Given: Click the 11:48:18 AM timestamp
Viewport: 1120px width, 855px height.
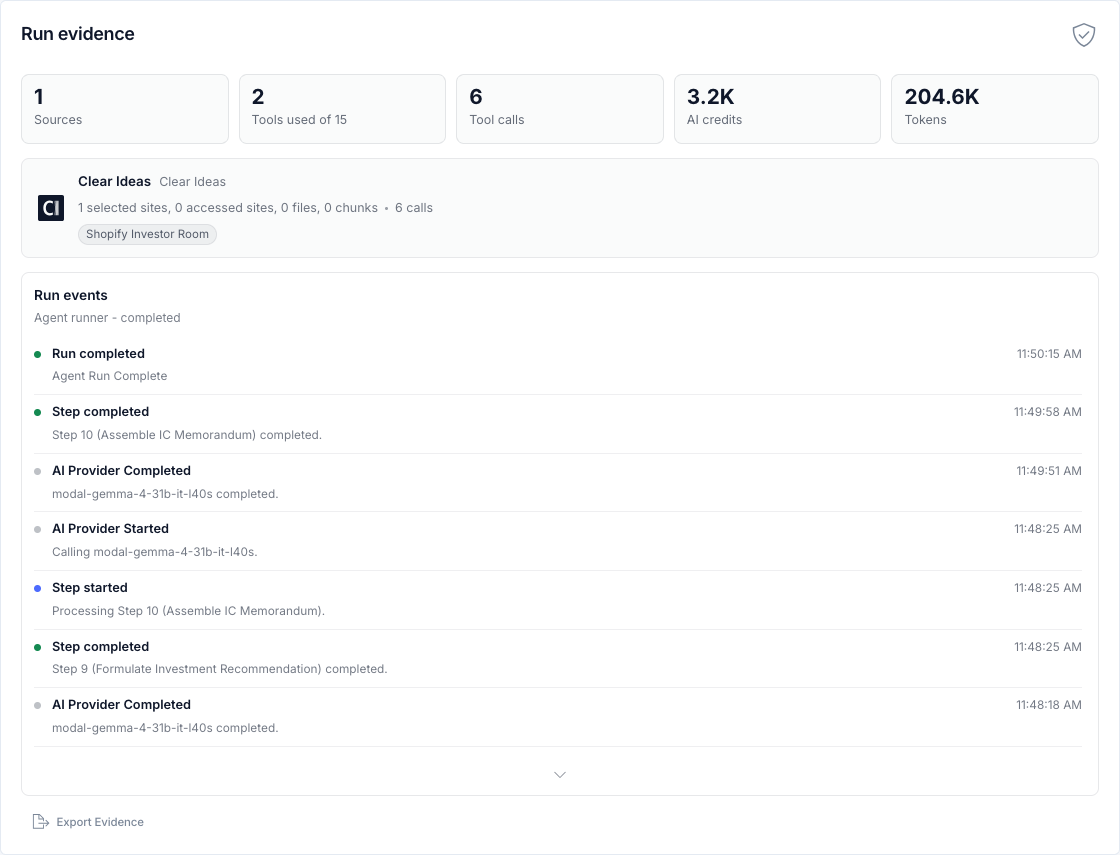Looking at the screenshot, I should (x=1049, y=705).
